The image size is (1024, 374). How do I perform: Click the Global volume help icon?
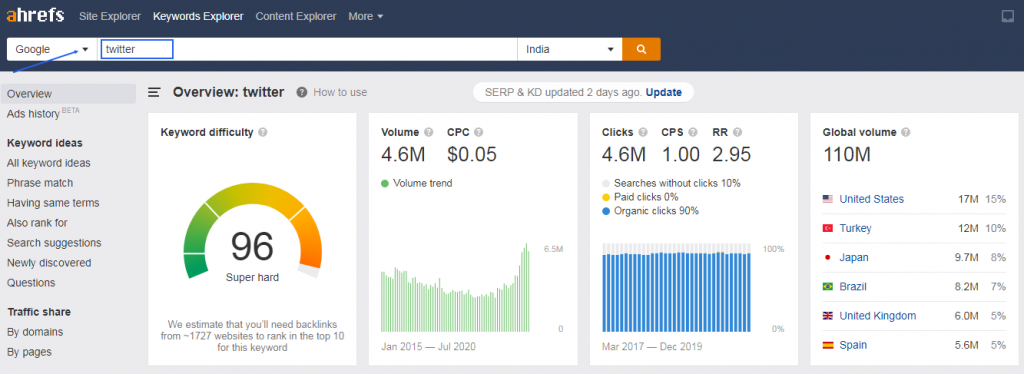pos(905,132)
